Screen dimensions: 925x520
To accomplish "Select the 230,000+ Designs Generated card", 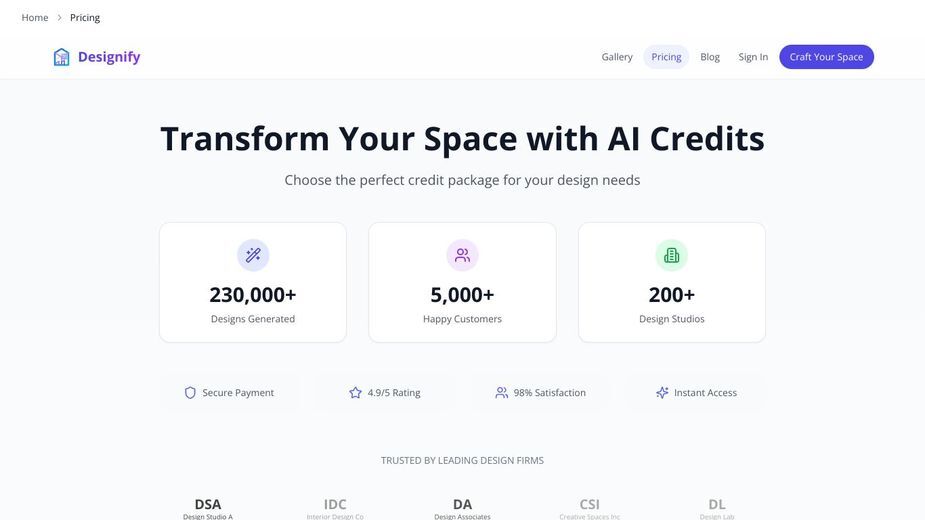I will tap(253, 282).
